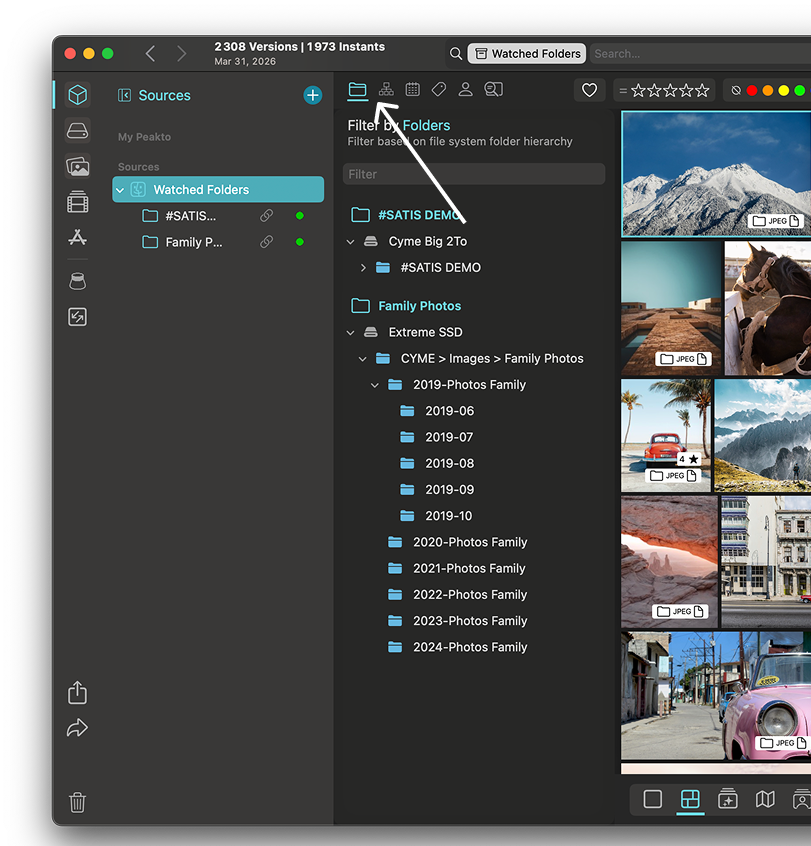The width and height of the screenshot is (811, 846).
Task: Click the film strip icon in the sidebar
Action: coord(77,203)
